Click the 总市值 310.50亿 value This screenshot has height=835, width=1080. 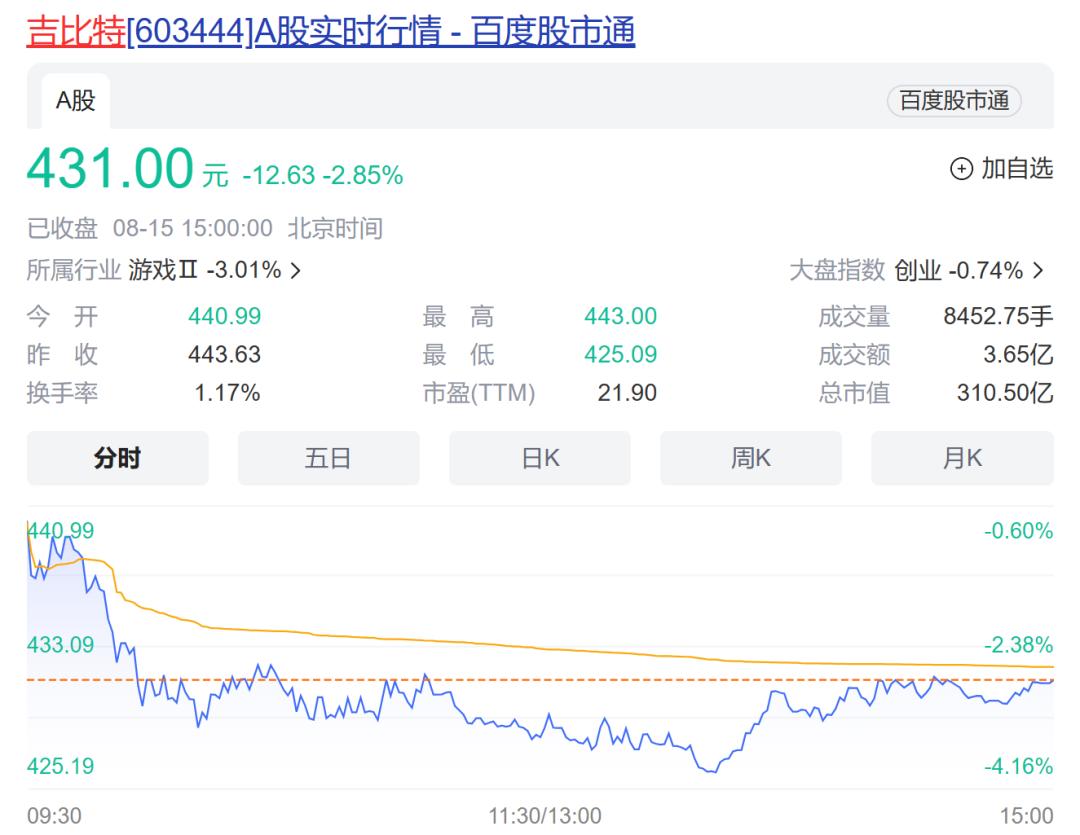pos(1004,394)
